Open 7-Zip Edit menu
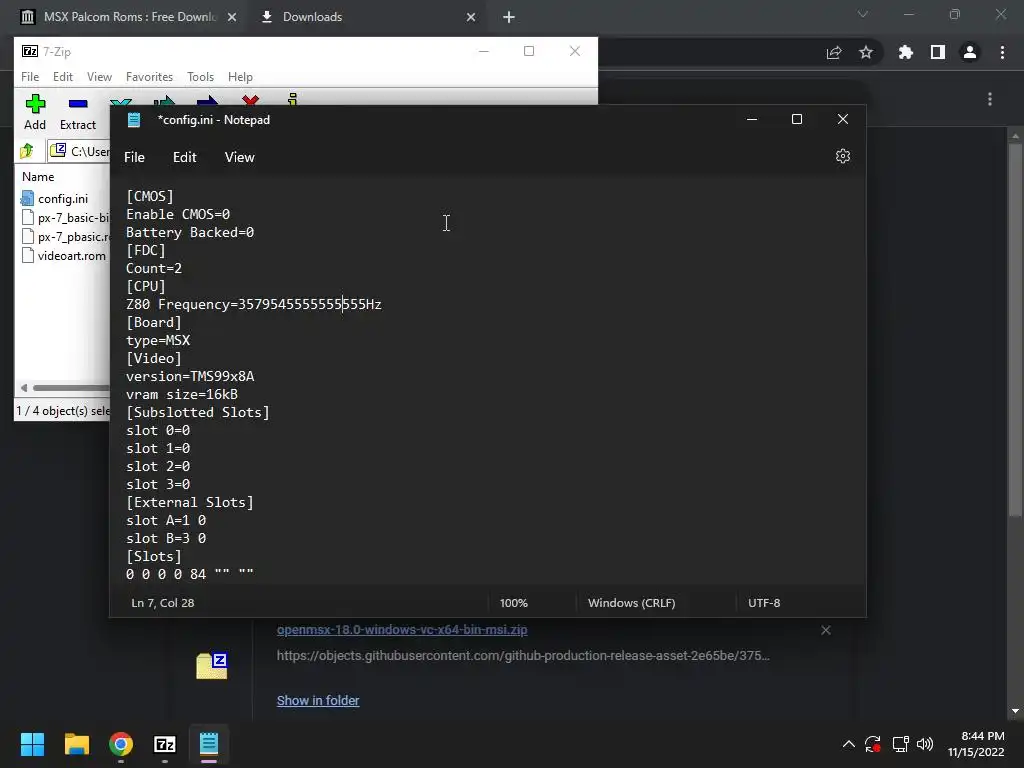Screen dimensions: 1024x768 (x=63, y=77)
